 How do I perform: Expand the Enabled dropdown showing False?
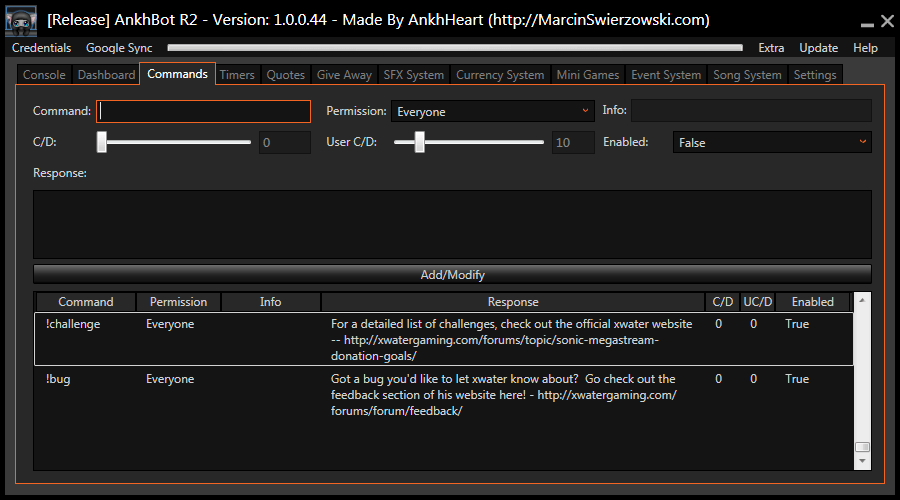point(772,142)
